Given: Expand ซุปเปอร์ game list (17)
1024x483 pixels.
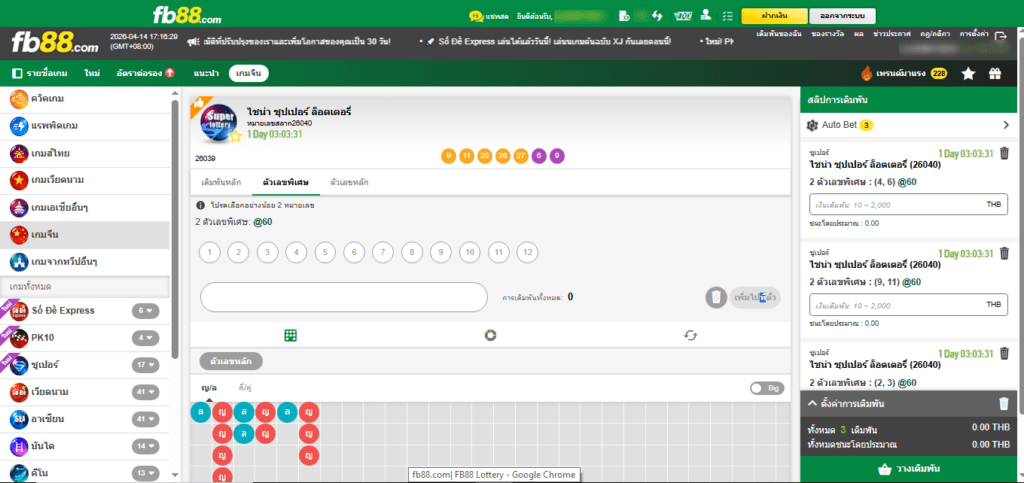Looking at the screenshot, I should click(146, 364).
